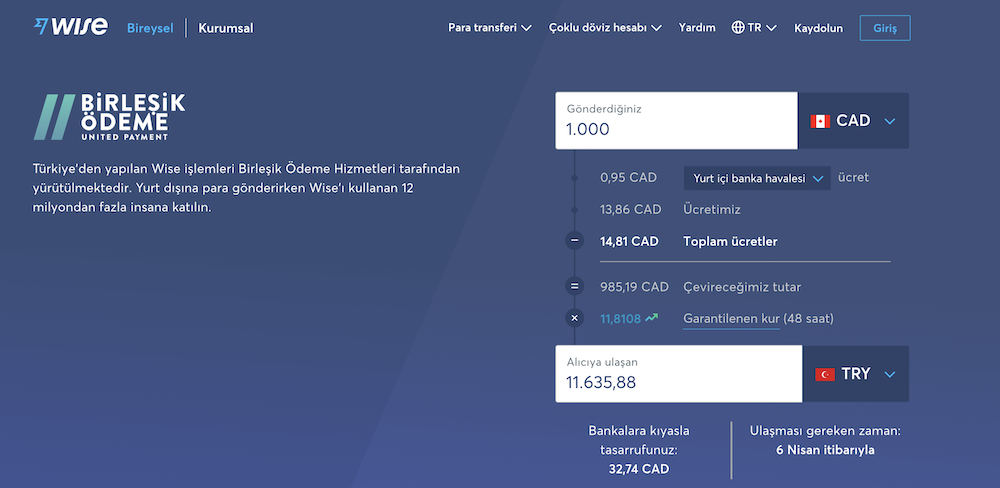Screen dimensions: 1000x488
Task: Click the Canada flag icon
Action: [820, 121]
